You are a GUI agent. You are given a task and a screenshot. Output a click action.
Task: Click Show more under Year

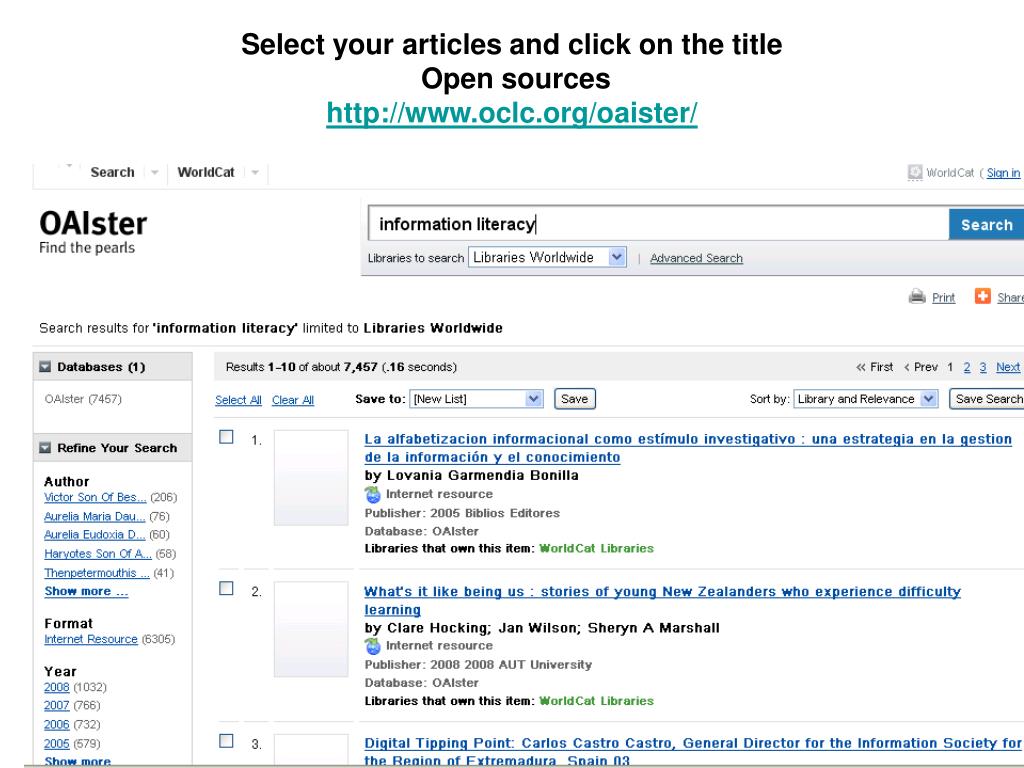pyautogui.click(x=77, y=761)
